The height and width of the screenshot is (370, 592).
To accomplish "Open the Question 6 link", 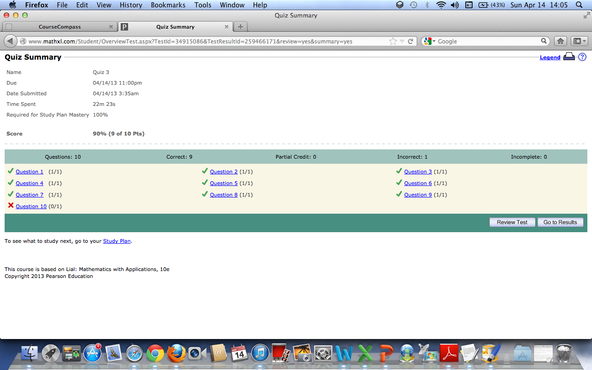I will (x=418, y=183).
